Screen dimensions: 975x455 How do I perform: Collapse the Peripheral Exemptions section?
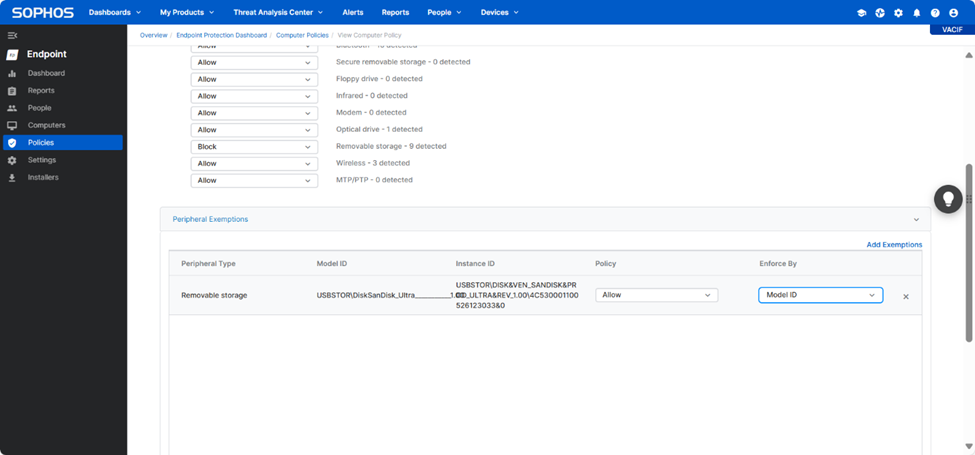(915, 219)
